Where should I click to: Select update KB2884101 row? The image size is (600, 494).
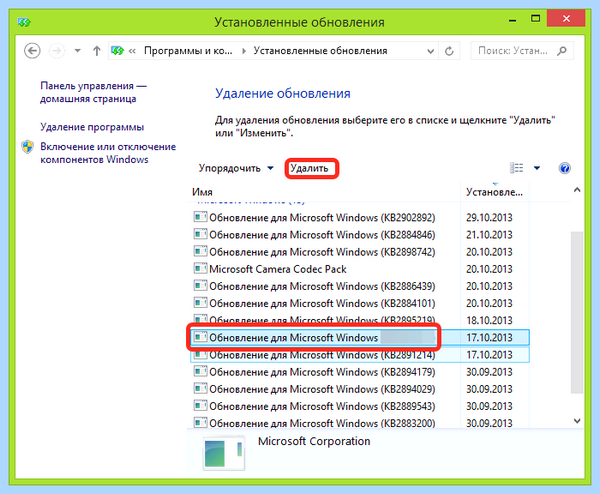pos(360,303)
